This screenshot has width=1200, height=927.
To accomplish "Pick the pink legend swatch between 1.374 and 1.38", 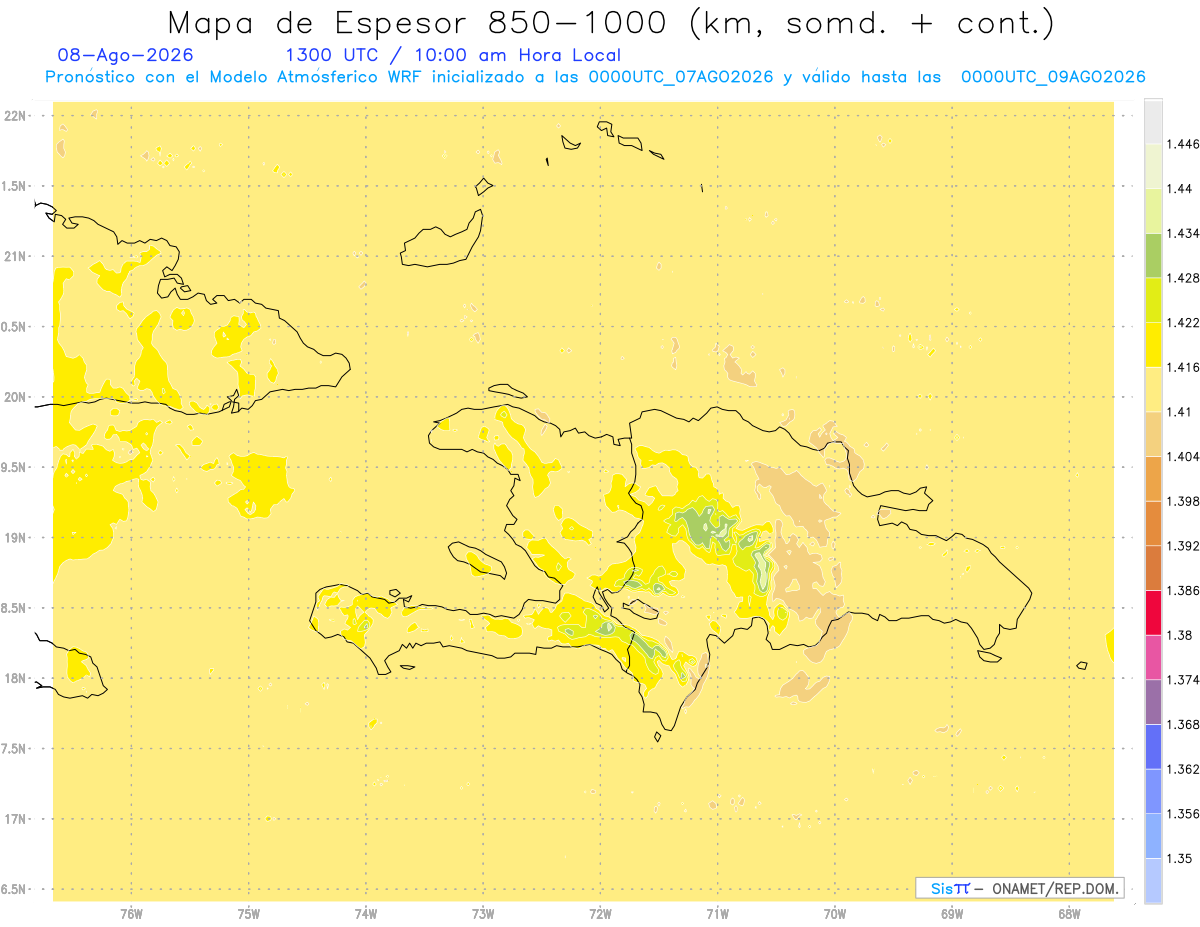I will tap(1153, 657).
